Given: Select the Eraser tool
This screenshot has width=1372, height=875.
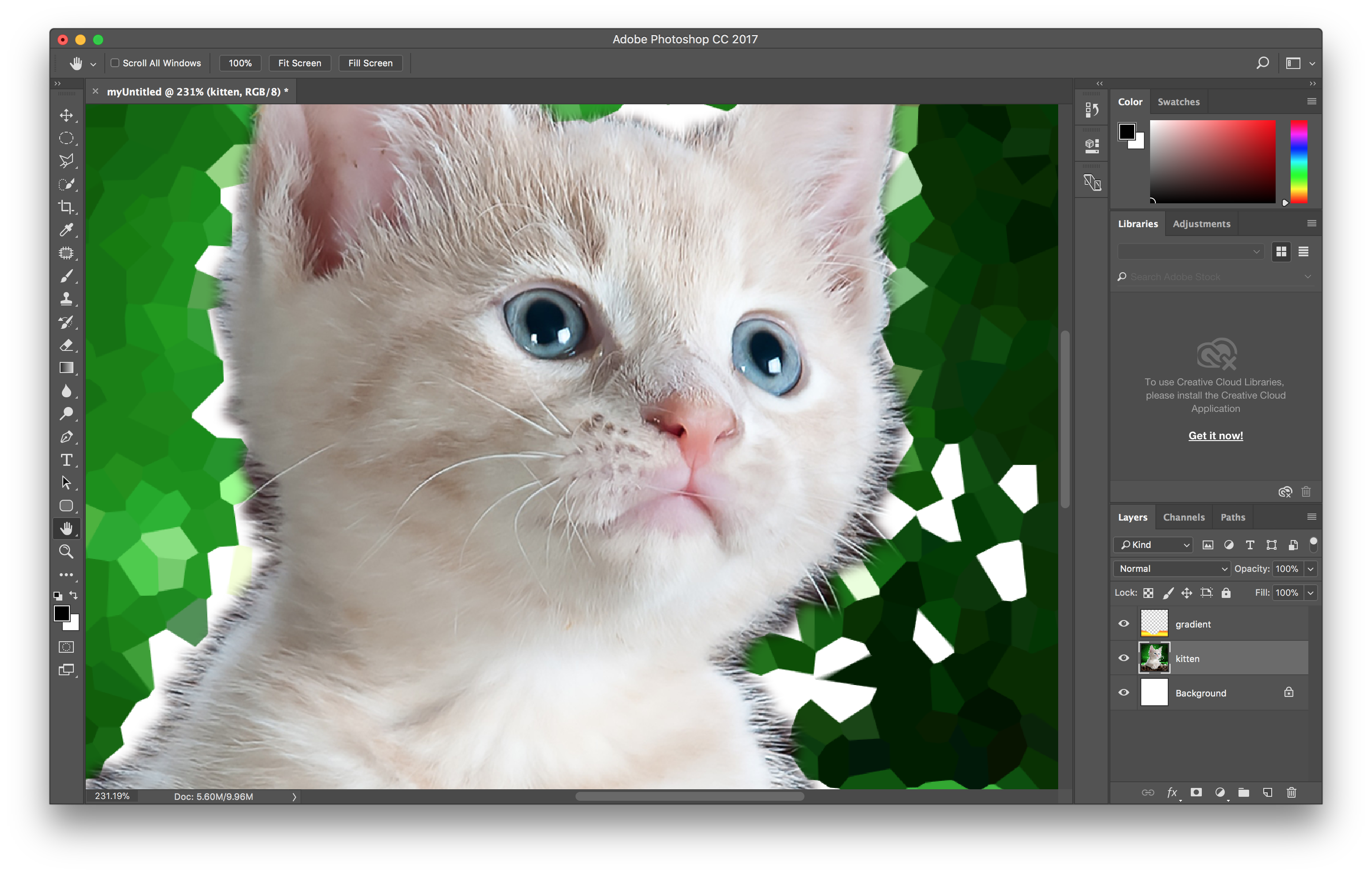Looking at the screenshot, I should click(66, 345).
